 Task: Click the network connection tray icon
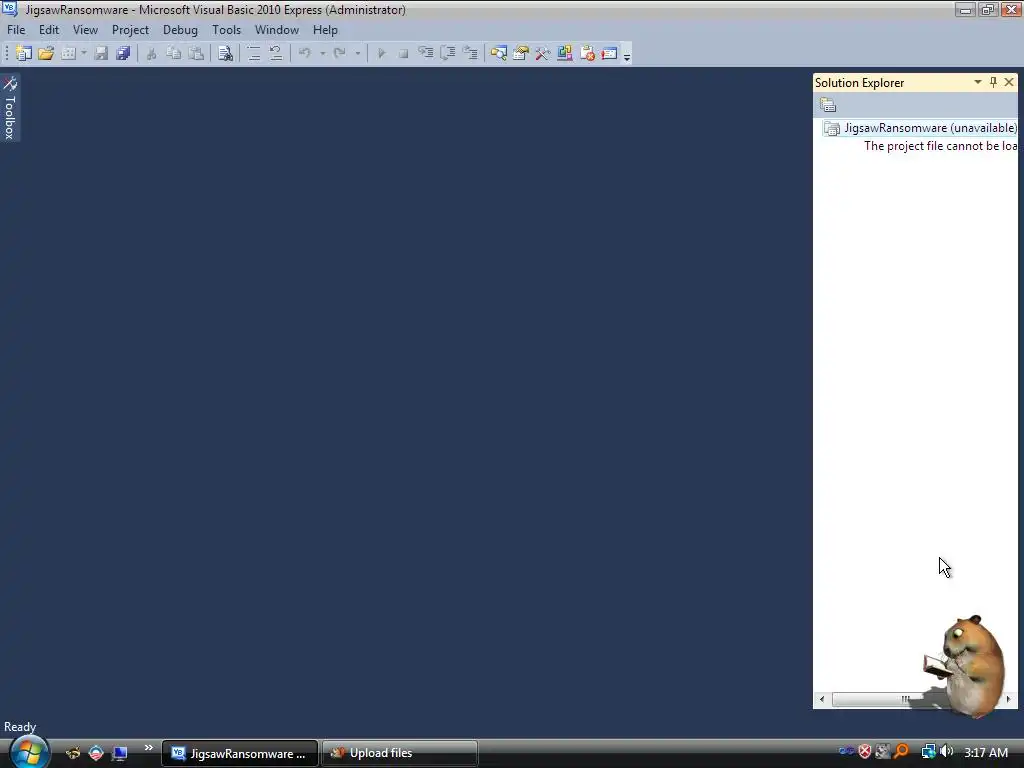(x=928, y=752)
